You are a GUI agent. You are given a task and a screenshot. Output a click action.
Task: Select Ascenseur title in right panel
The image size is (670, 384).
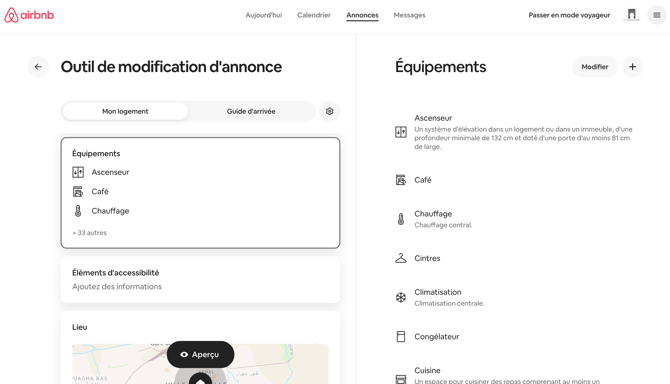point(433,118)
